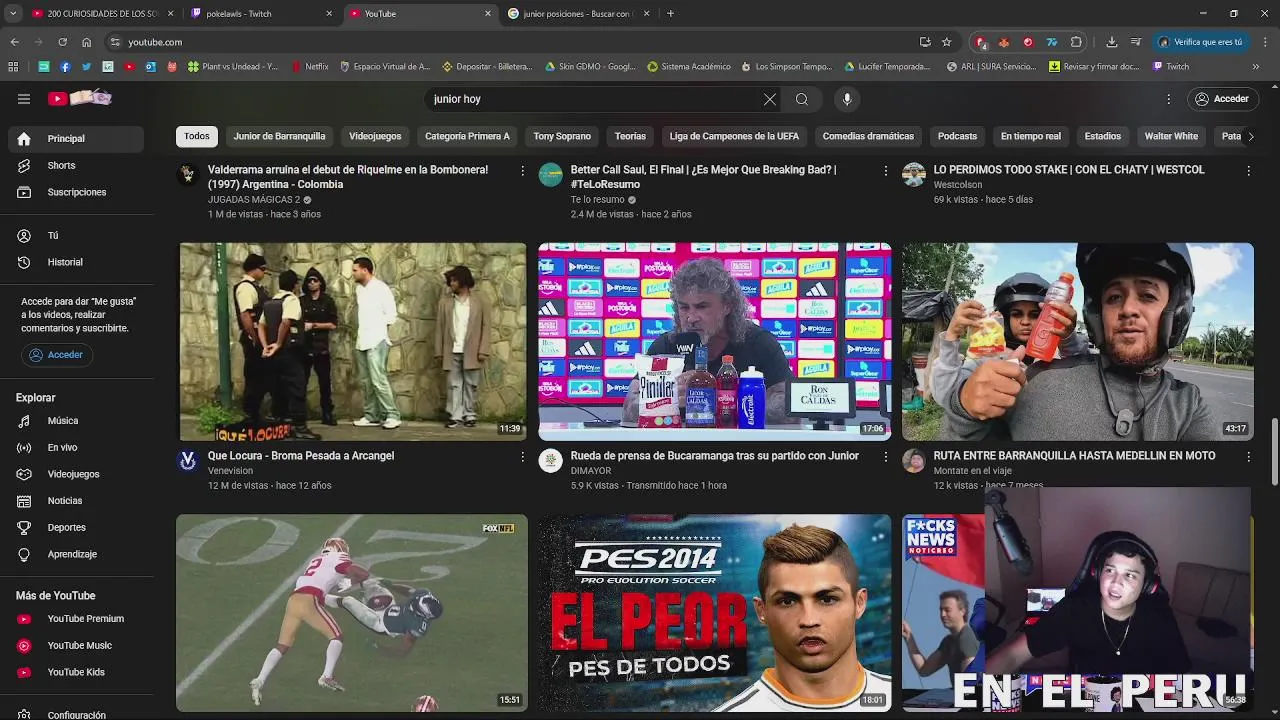
Task: Click the Acceder button in the header
Action: 1221,99
